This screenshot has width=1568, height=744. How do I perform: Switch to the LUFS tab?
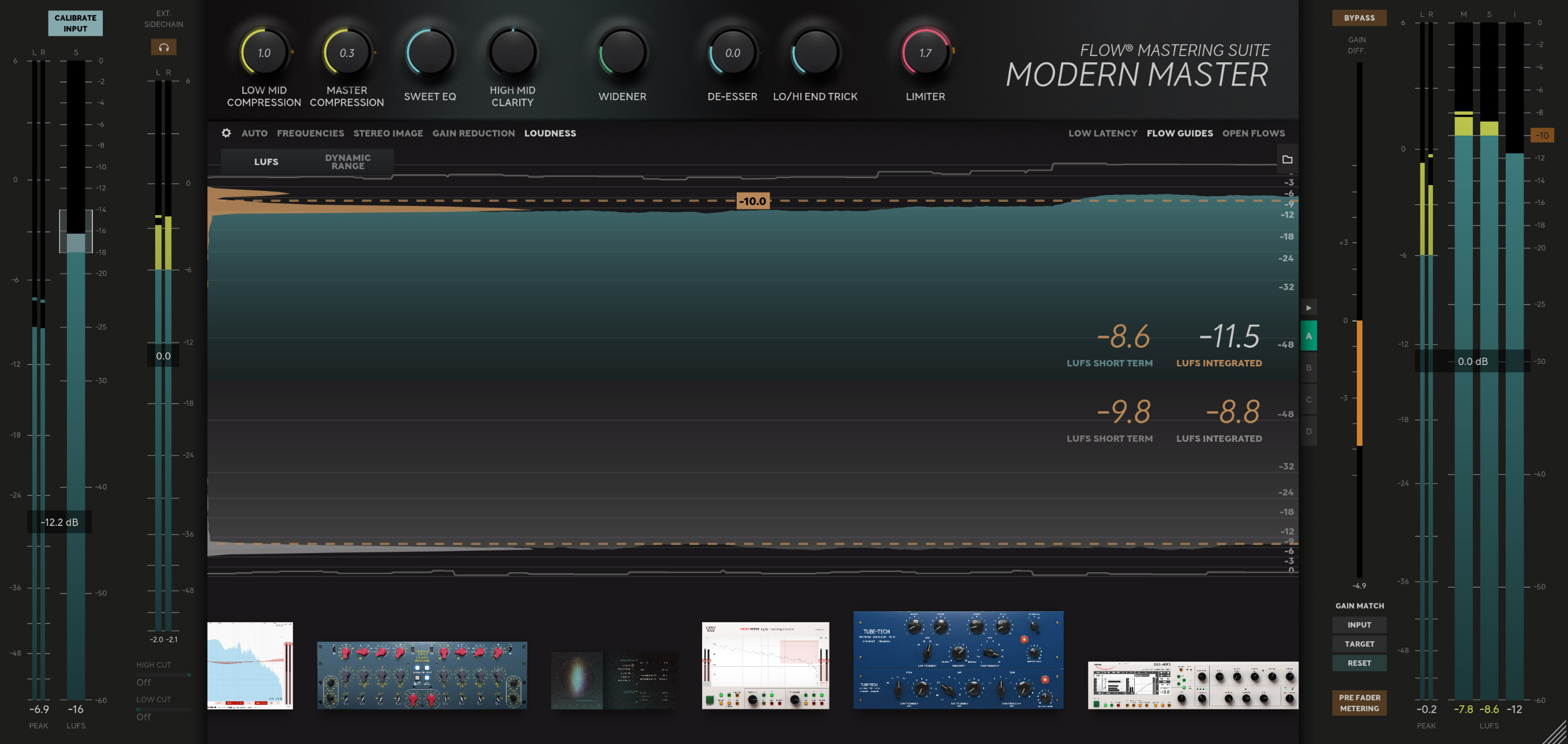click(x=265, y=161)
